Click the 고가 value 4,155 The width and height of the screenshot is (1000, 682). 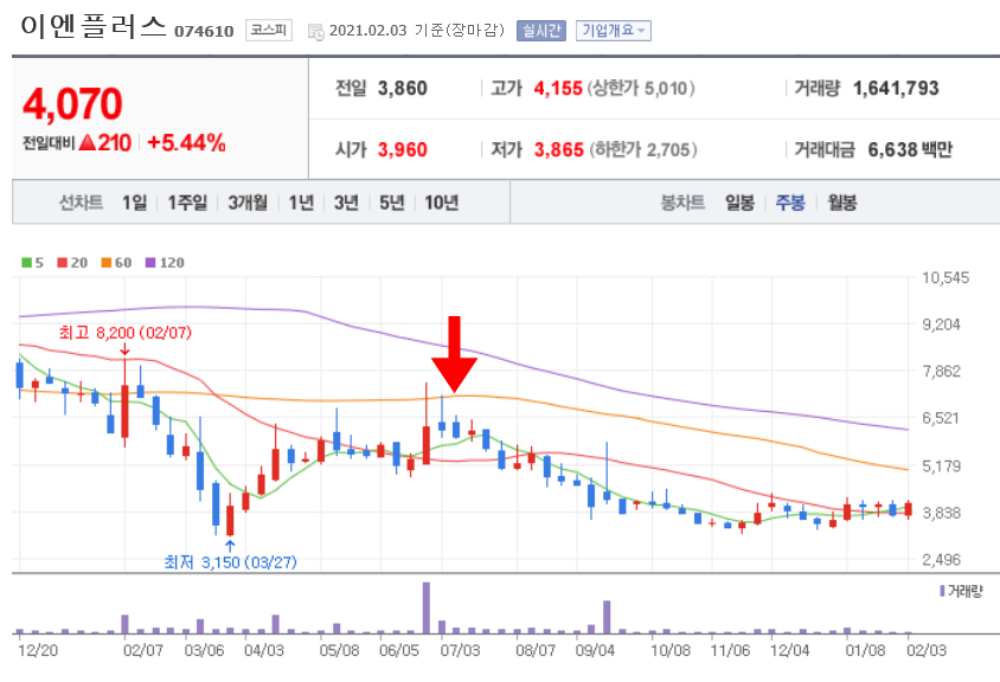(x=558, y=88)
